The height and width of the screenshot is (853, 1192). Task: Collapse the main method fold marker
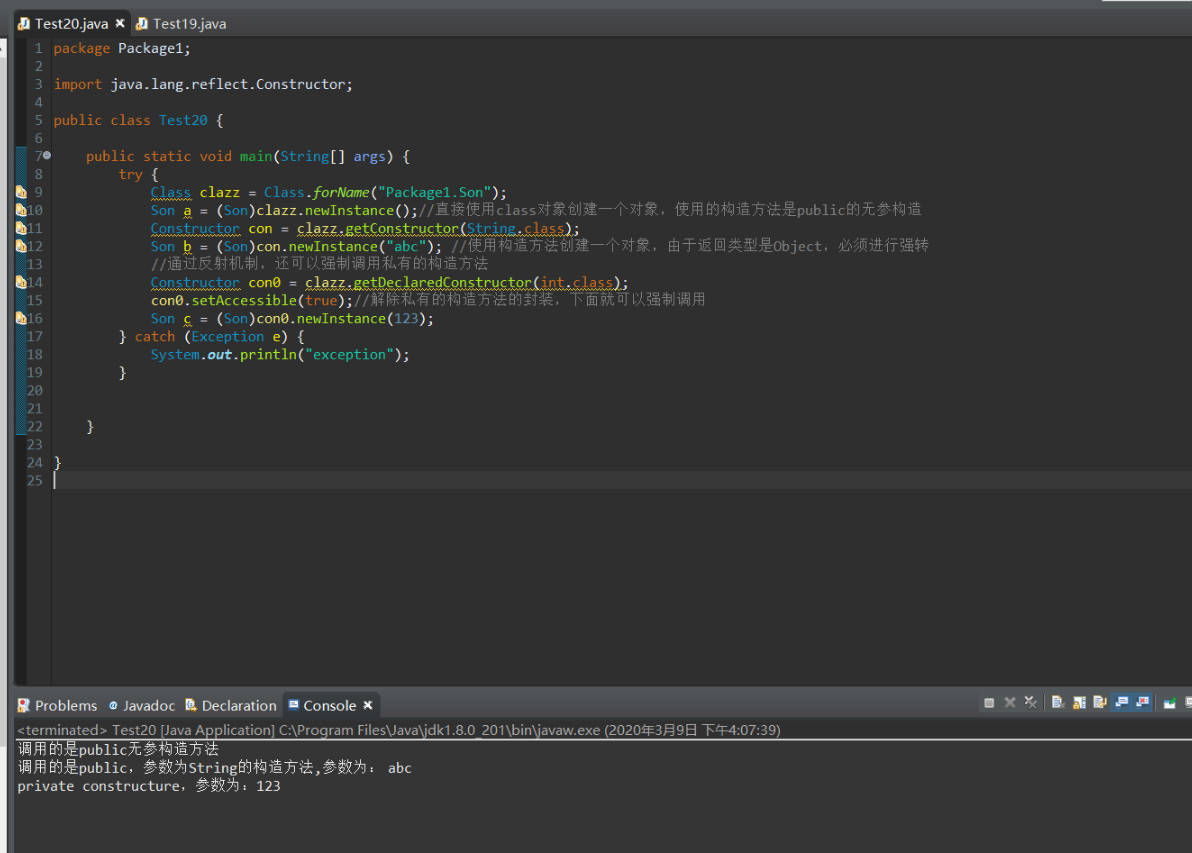click(x=47, y=156)
